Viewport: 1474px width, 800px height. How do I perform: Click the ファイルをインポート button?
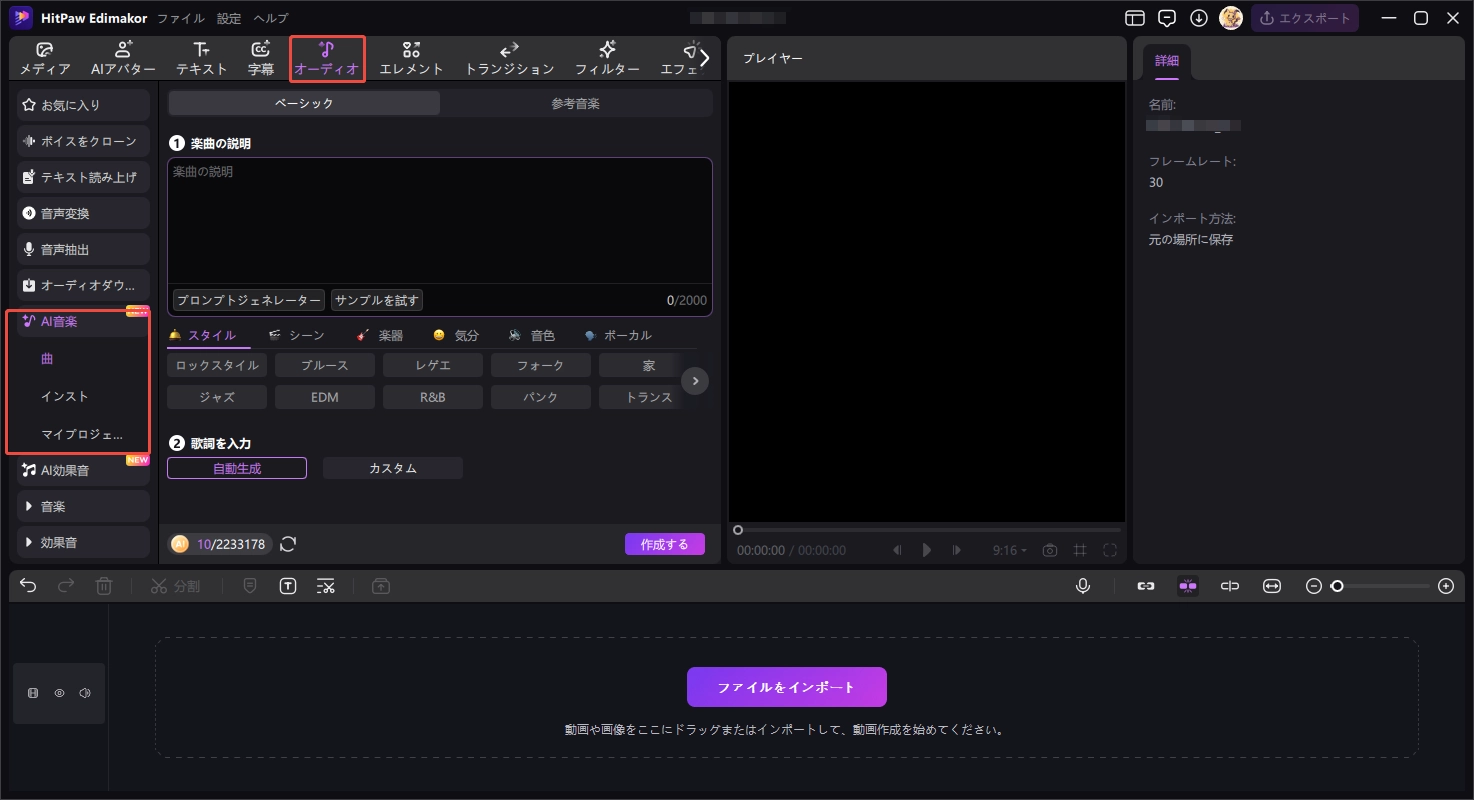tap(787, 687)
